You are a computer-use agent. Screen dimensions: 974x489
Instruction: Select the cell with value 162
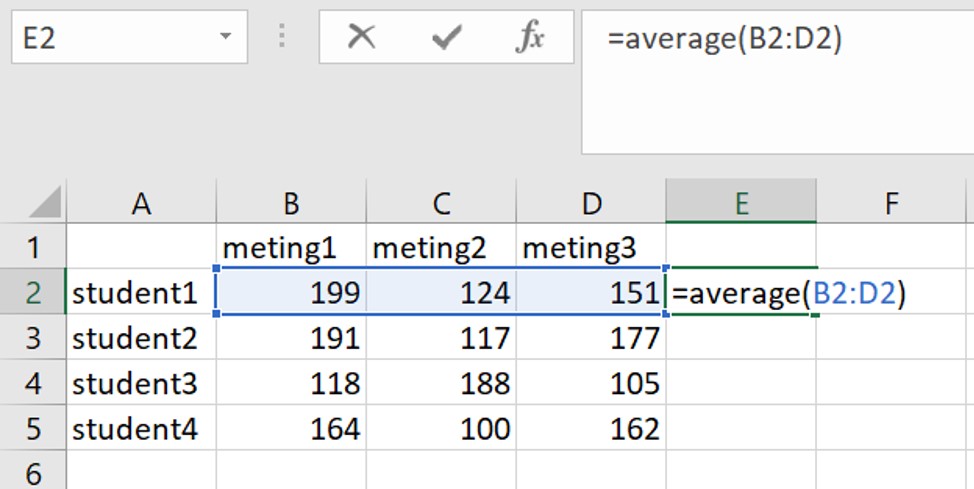pos(591,430)
